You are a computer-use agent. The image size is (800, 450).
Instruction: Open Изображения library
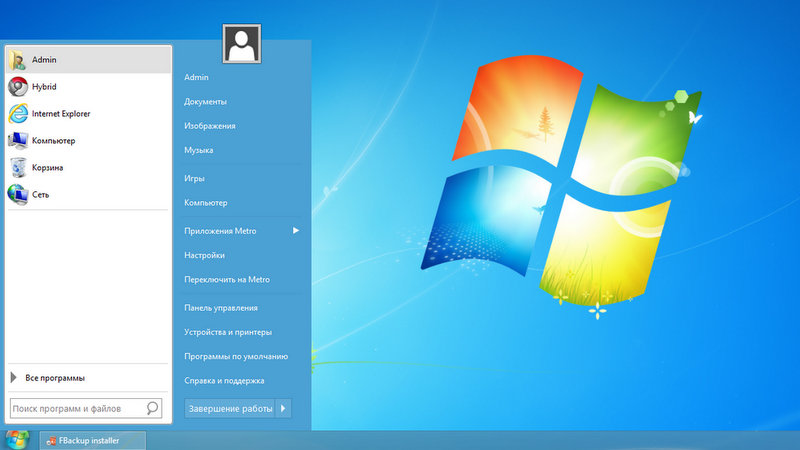pyautogui.click(x=210, y=126)
